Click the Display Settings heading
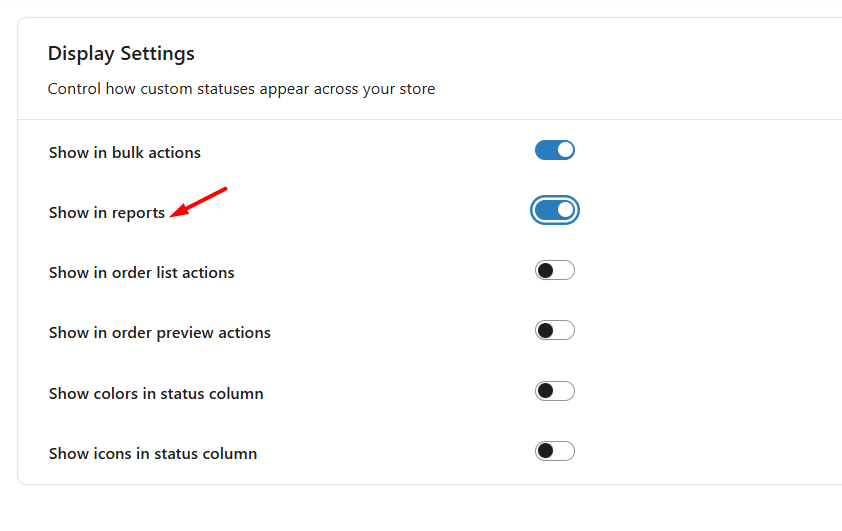Viewport: 842px width, 531px height. coord(121,53)
